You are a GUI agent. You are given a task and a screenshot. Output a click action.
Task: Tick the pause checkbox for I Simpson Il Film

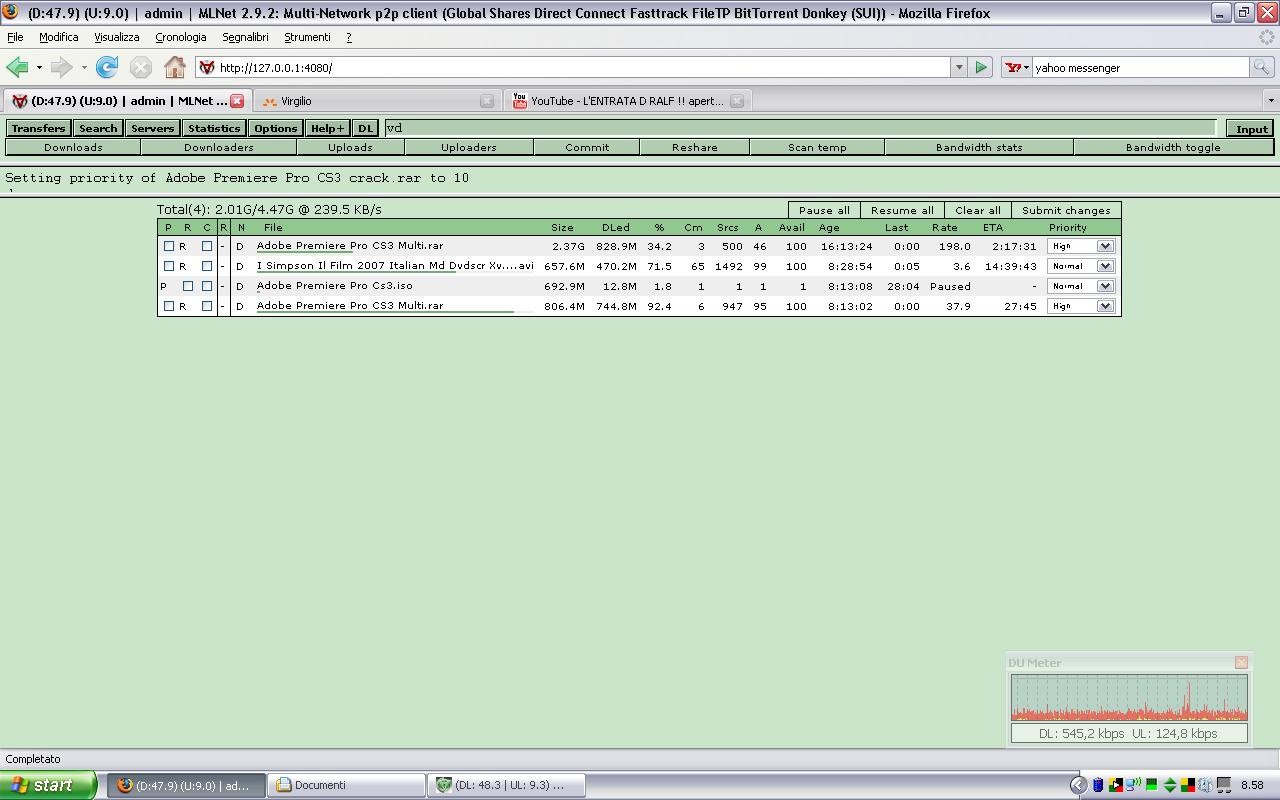click(168, 266)
